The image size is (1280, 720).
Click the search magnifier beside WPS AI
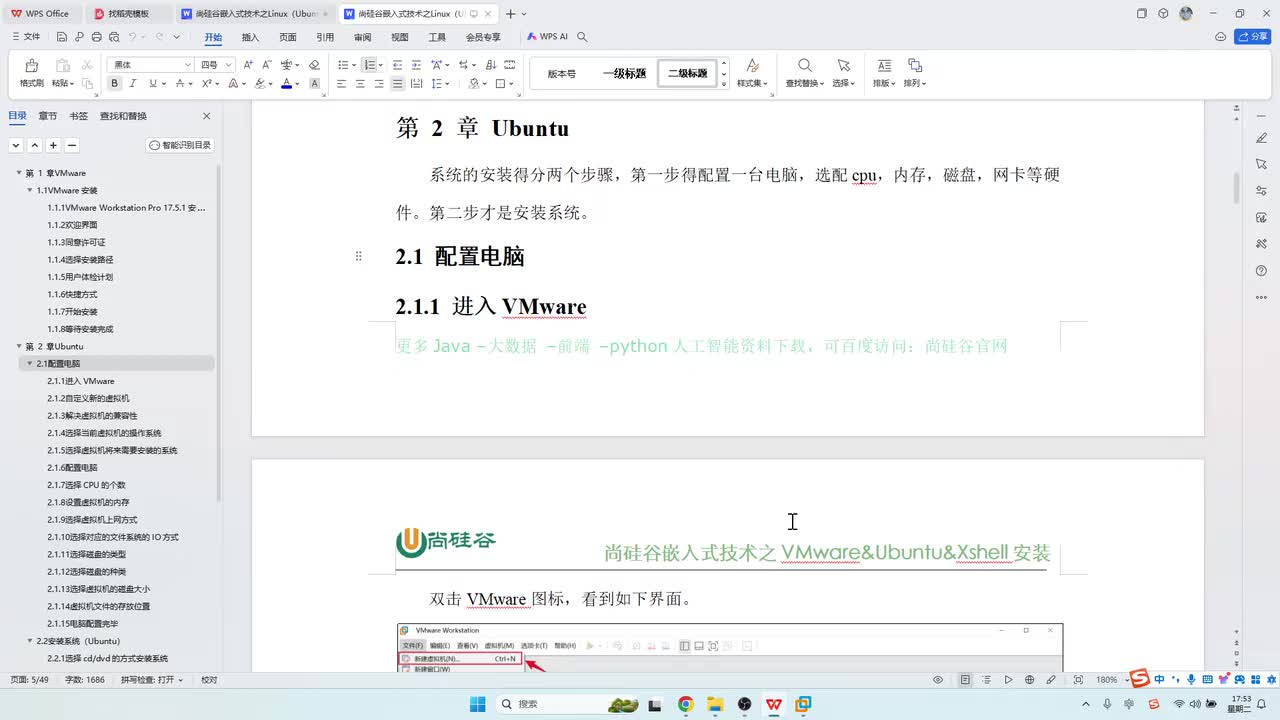[582, 37]
